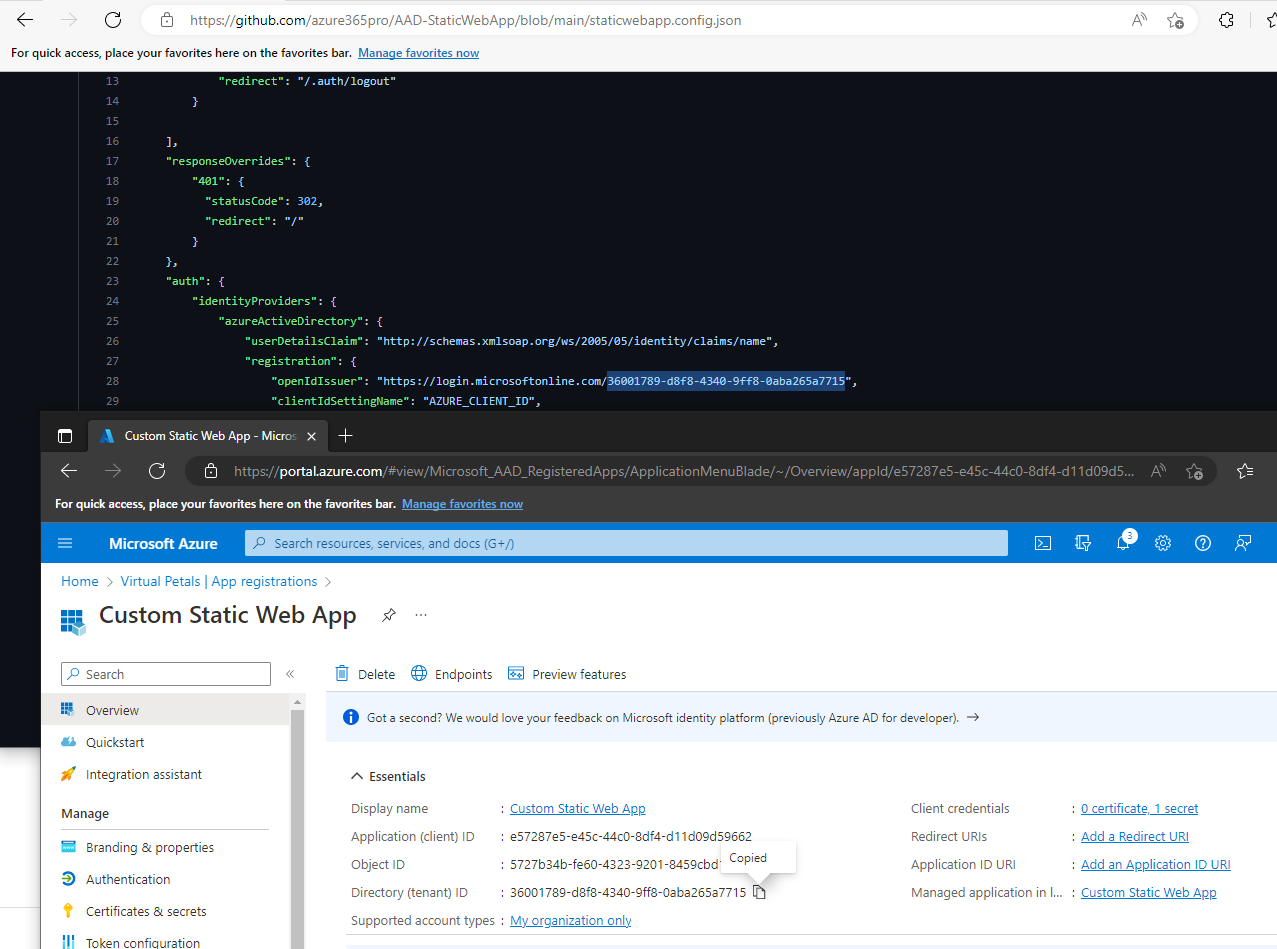Pin Custom Static Web App blade
The height and width of the screenshot is (949, 1277).
point(388,615)
